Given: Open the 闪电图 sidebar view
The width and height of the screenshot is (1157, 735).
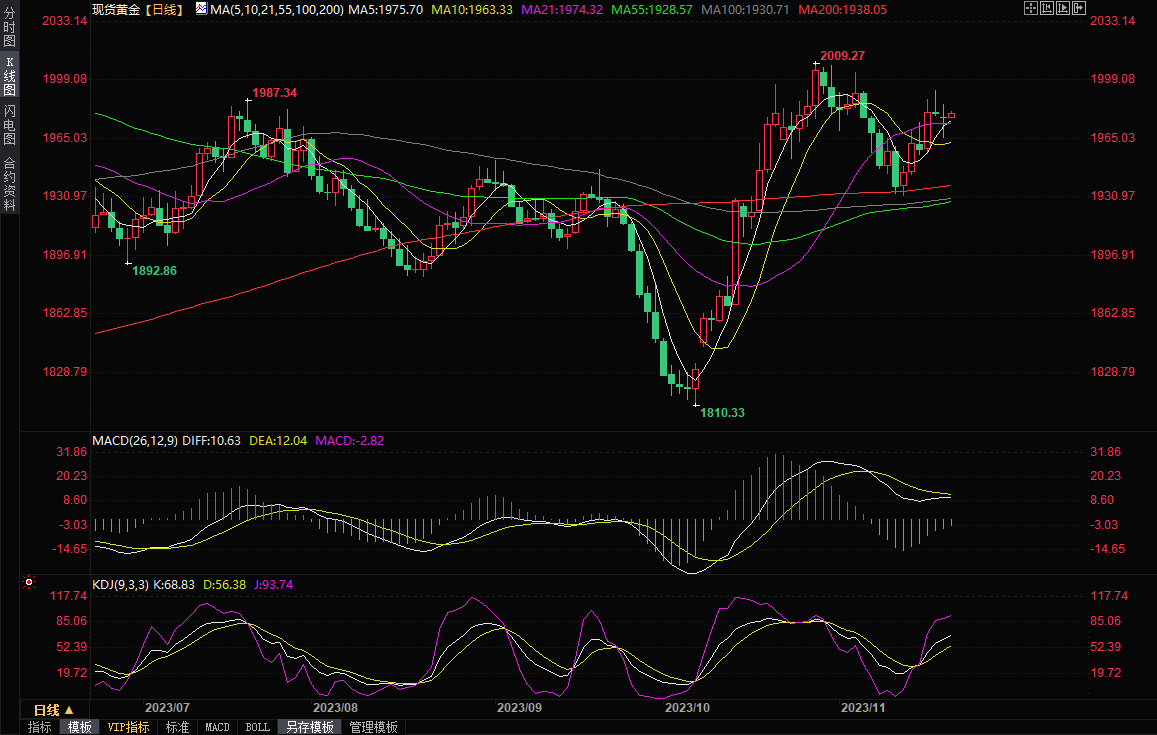Looking at the screenshot, I should [9, 124].
